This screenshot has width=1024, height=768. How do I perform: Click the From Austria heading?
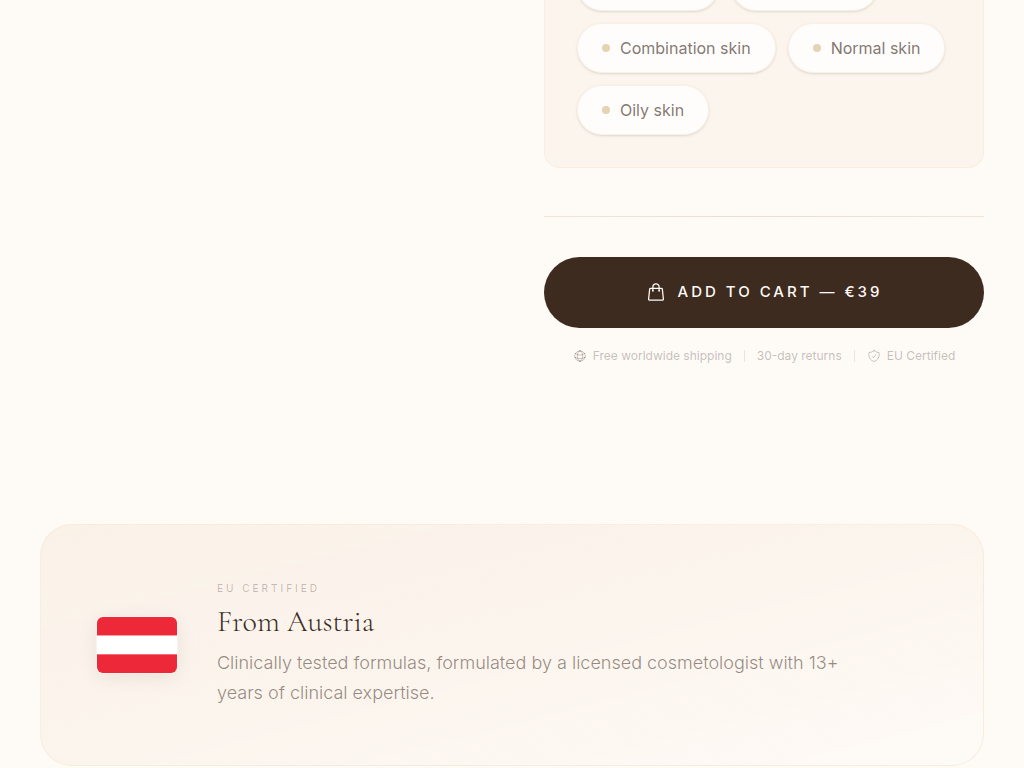click(x=296, y=622)
